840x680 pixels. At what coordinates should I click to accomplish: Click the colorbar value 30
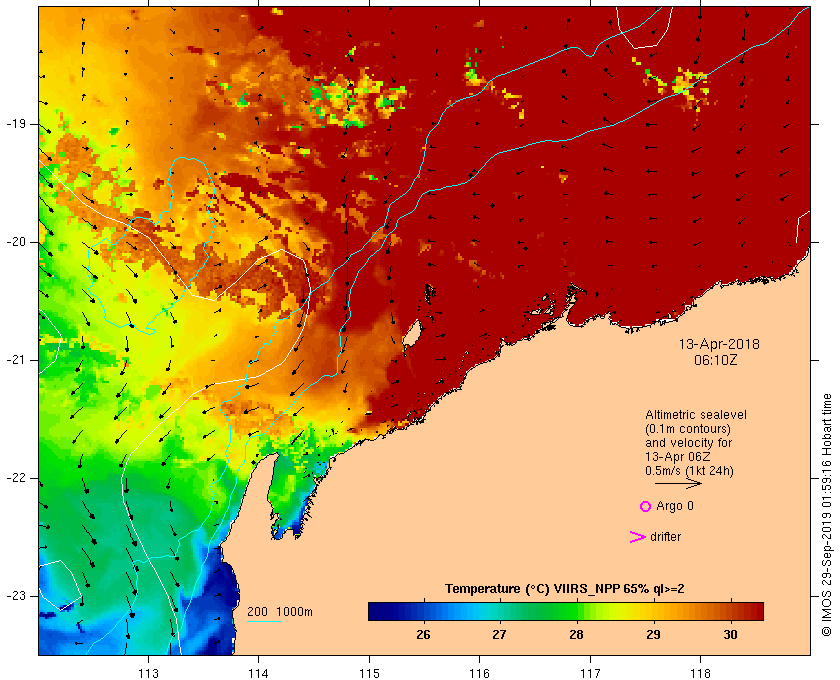point(730,635)
